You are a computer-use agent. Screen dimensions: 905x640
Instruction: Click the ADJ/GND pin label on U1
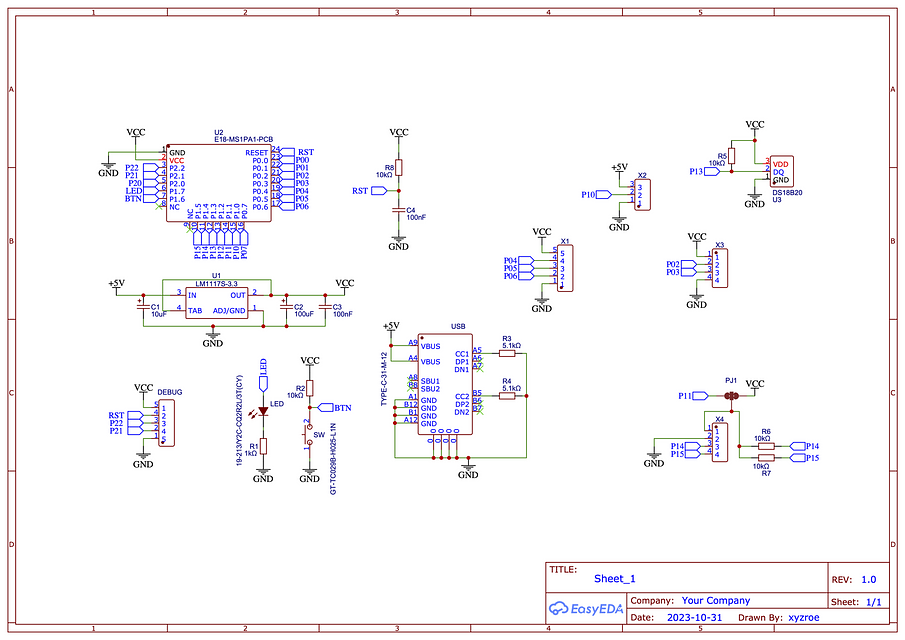pyautogui.click(x=229, y=310)
